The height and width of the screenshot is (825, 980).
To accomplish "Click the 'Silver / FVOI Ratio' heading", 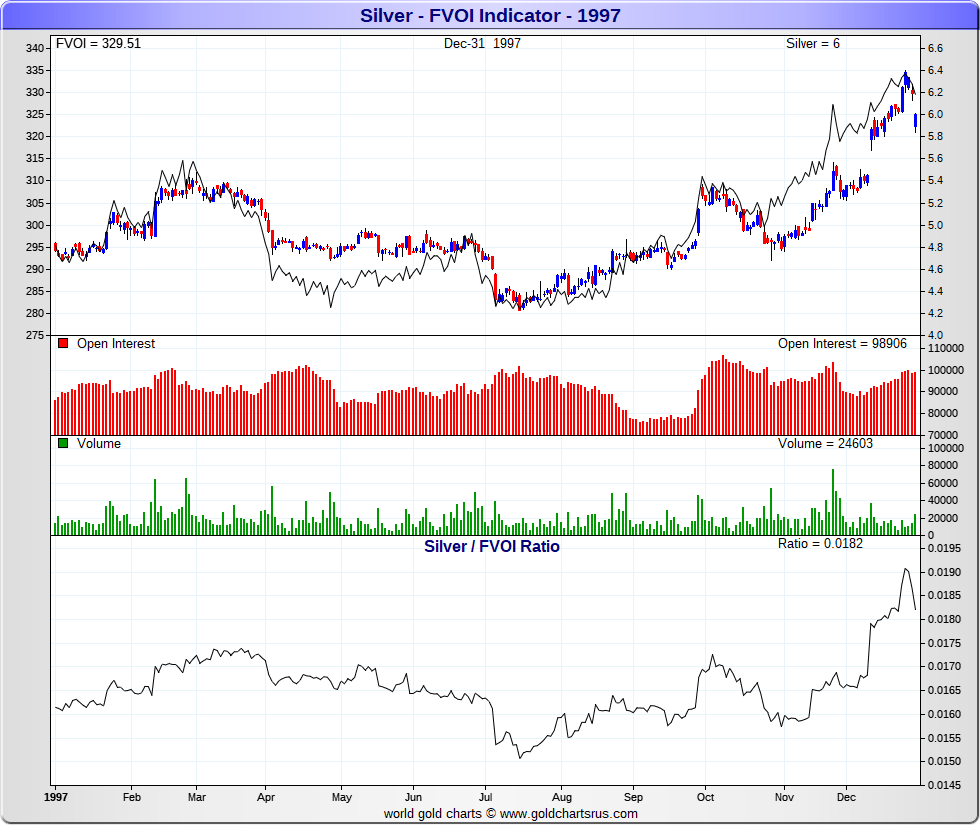I will click(492, 546).
